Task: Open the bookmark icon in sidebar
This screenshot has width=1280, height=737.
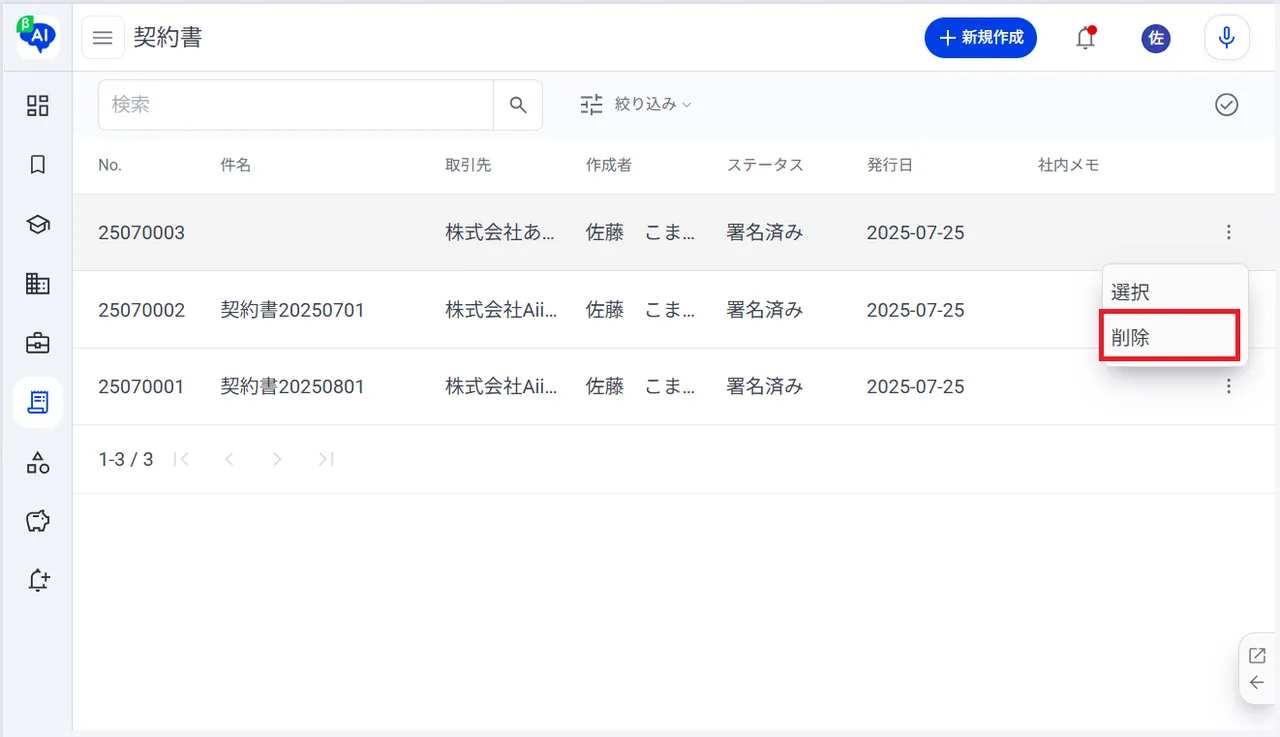Action: (x=38, y=165)
